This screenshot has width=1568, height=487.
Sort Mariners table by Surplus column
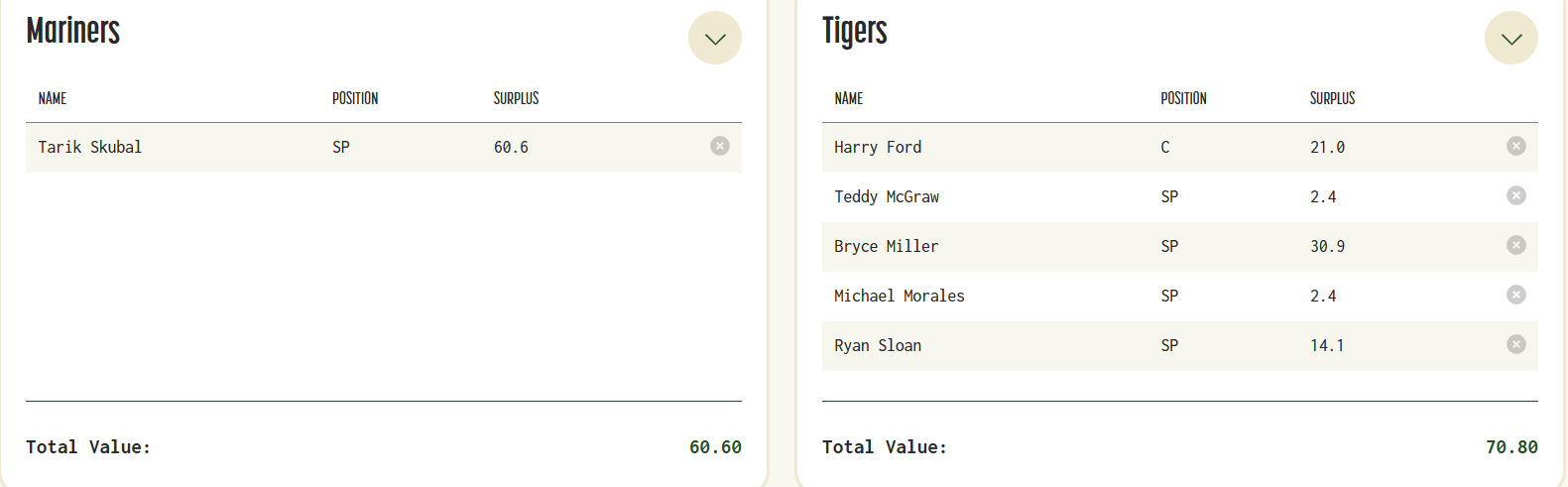click(516, 98)
